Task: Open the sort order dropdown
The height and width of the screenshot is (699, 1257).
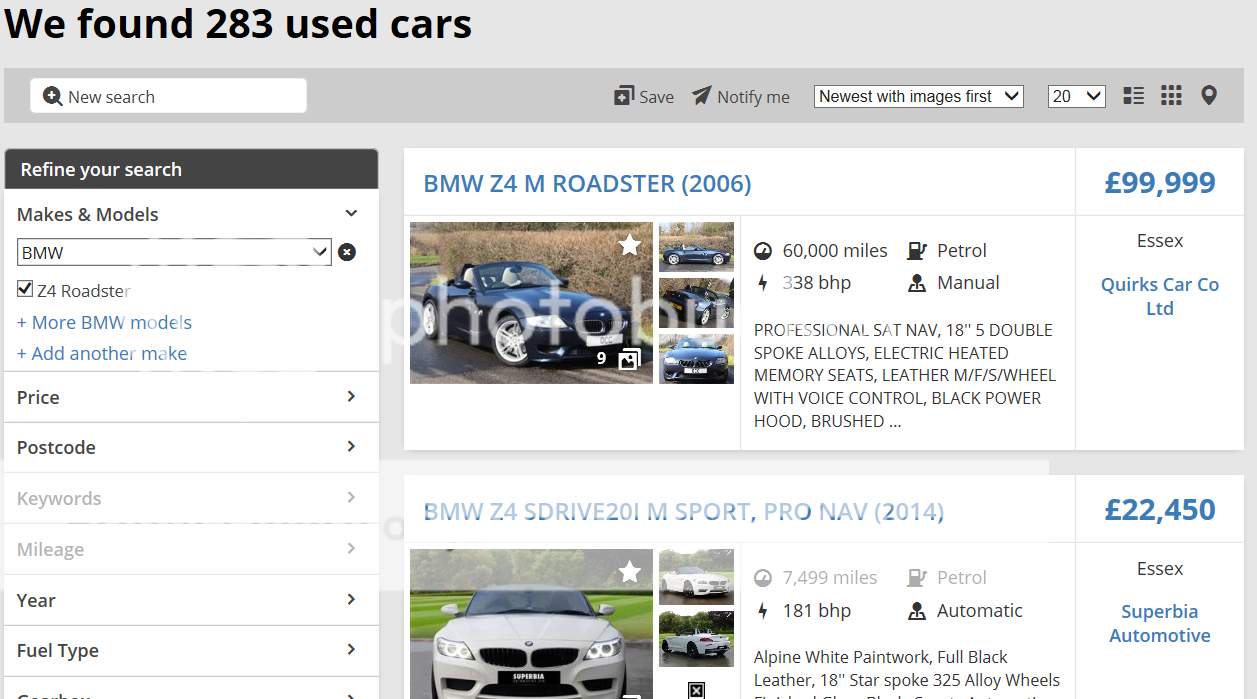Action: (x=919, y=96)
